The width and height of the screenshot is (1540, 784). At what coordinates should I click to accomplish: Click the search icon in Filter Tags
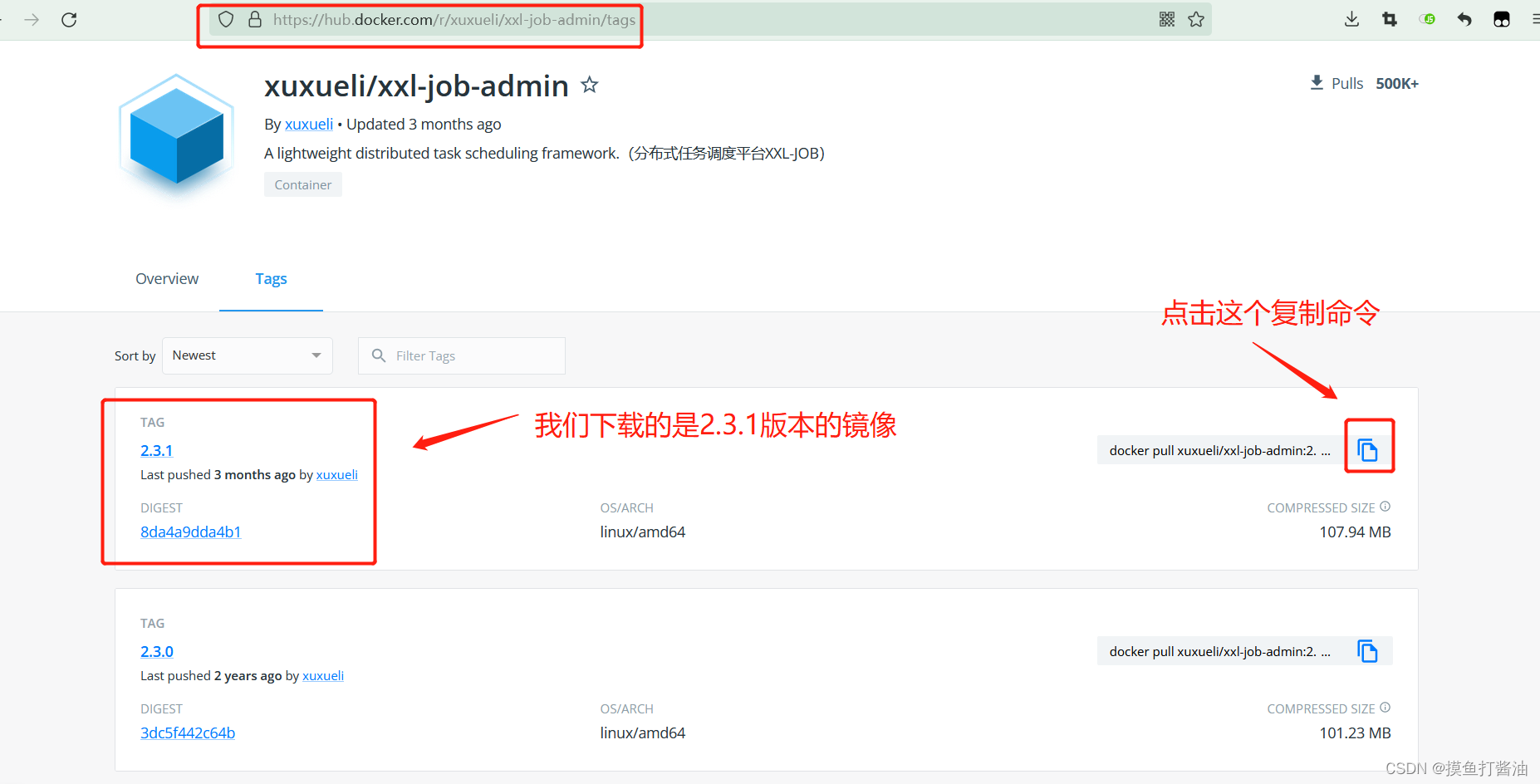(379, 355)
